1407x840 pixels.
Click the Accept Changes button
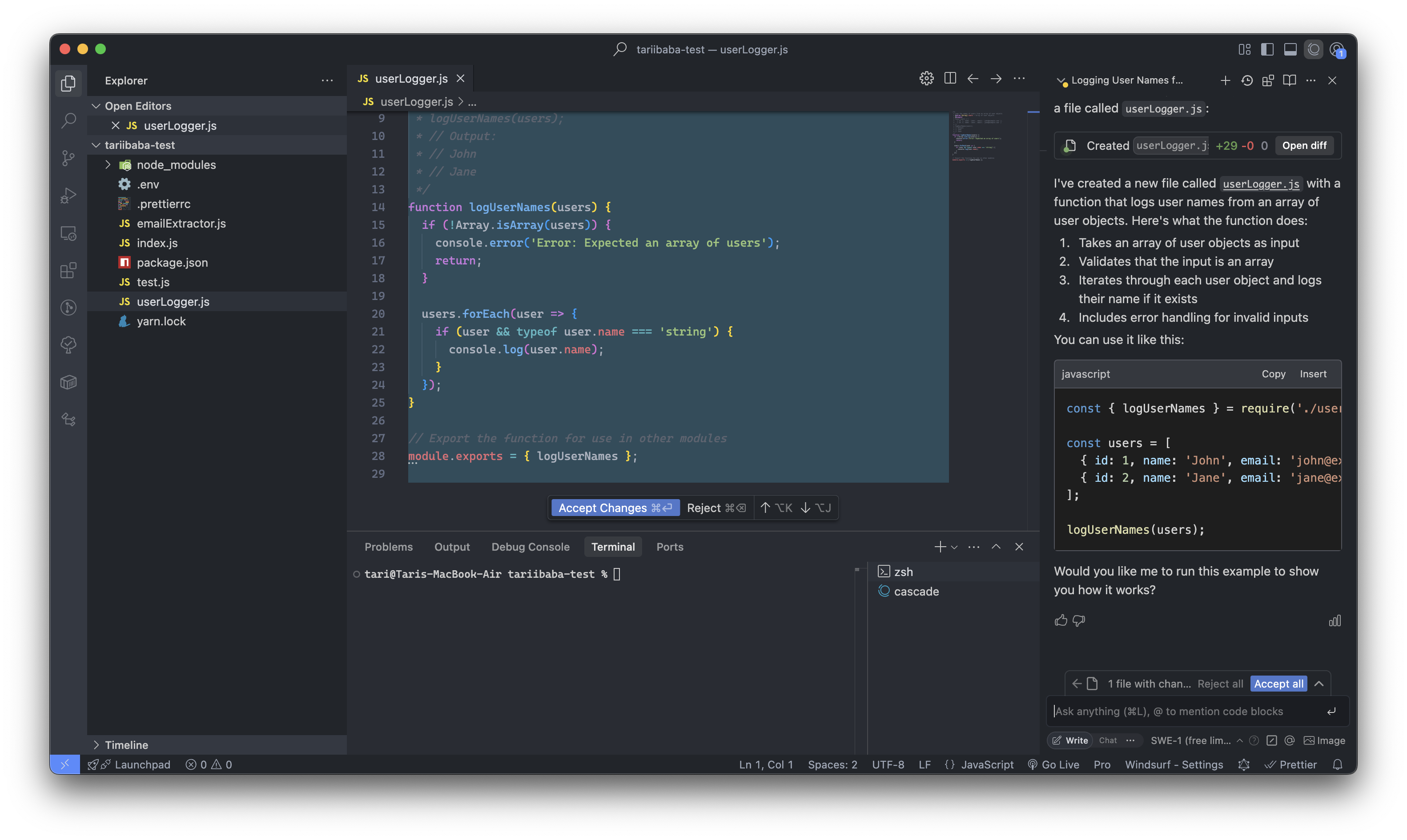coord(615,508)
